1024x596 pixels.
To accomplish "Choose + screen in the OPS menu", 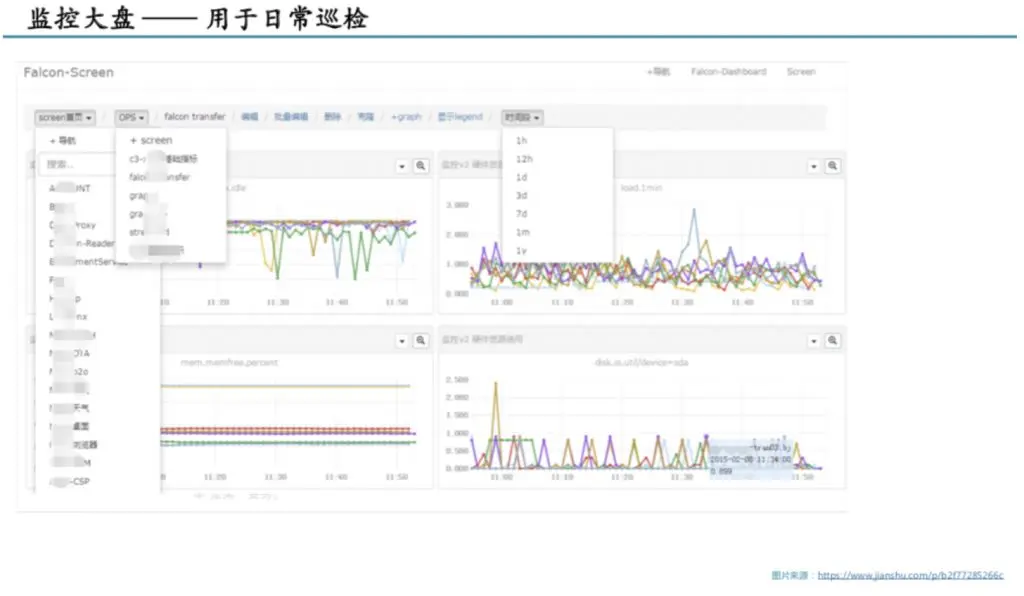I will [x=151, y=140].
